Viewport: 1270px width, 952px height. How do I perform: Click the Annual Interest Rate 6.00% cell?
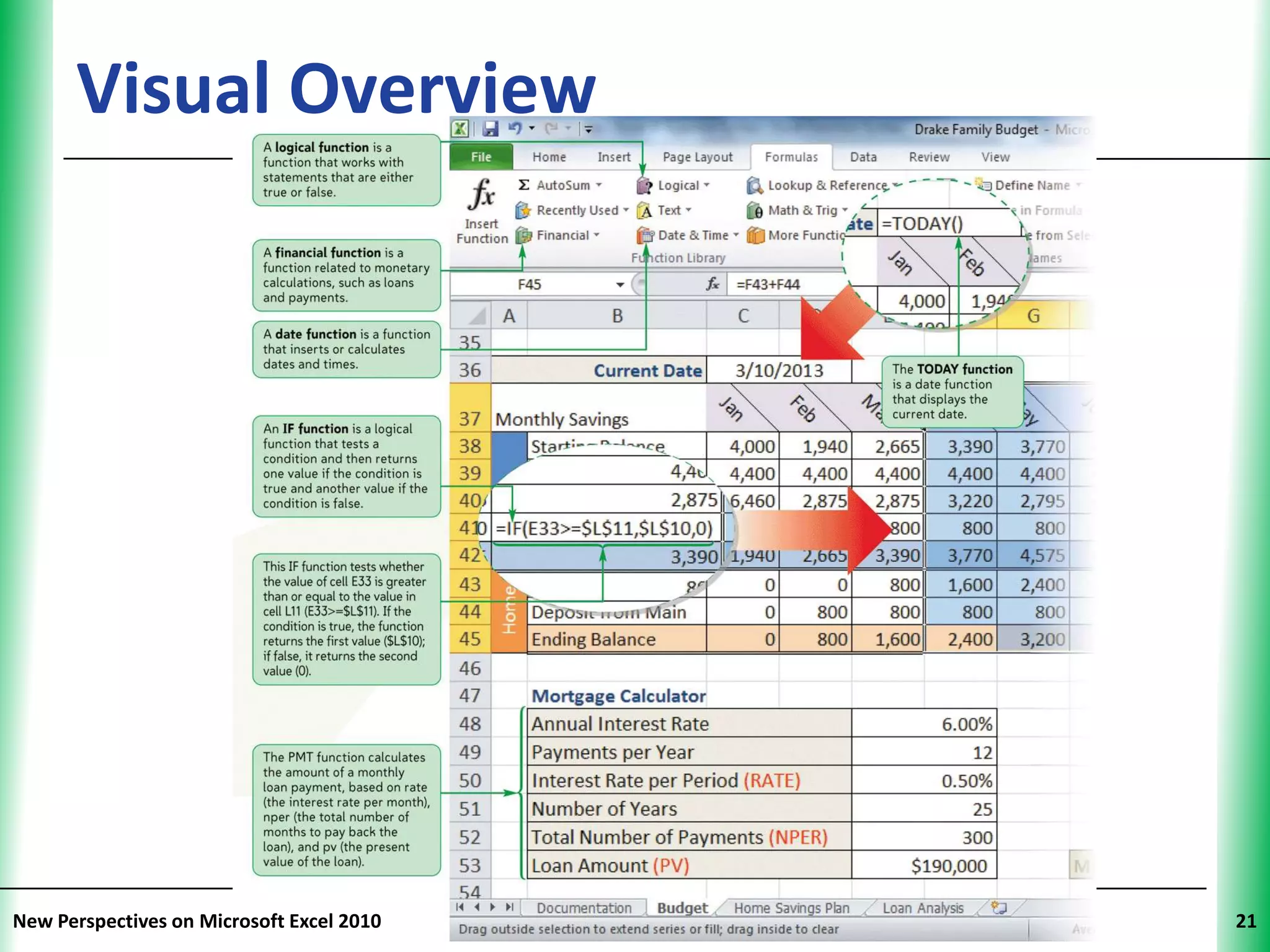click(924, 723)
